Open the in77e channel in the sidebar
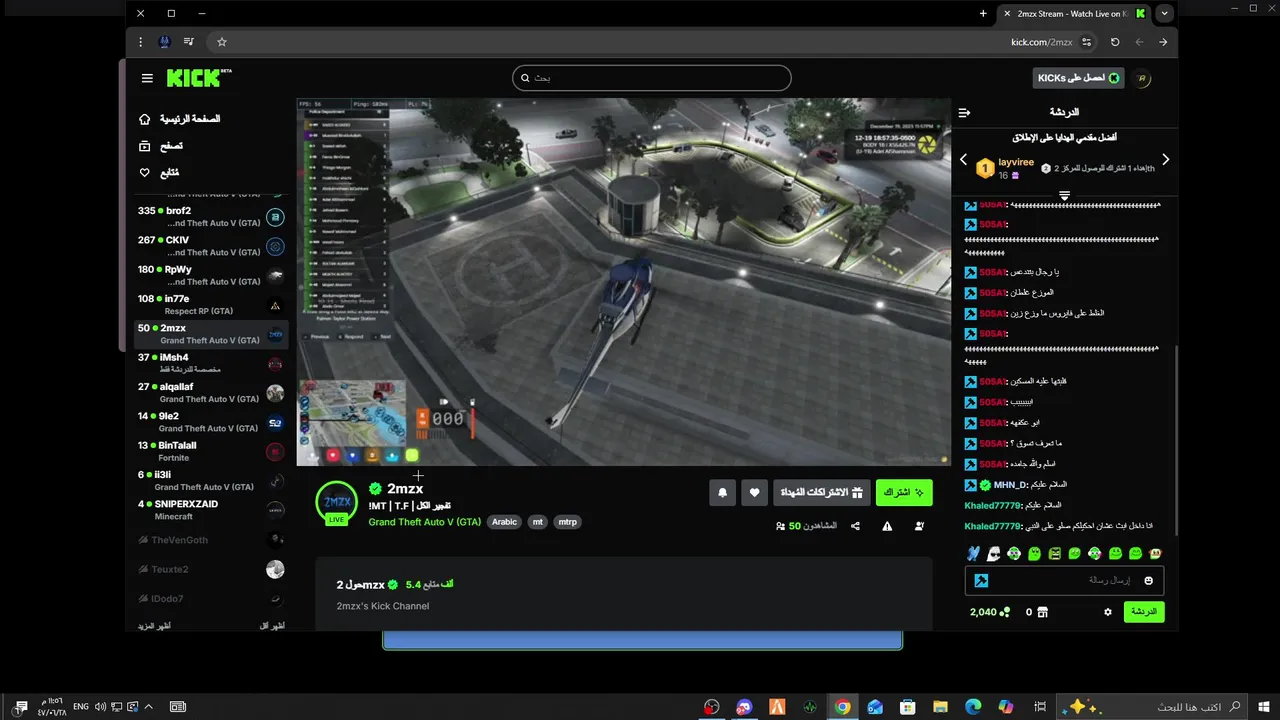The height and width of the screenshot is (720, 1280). point(211,305)
